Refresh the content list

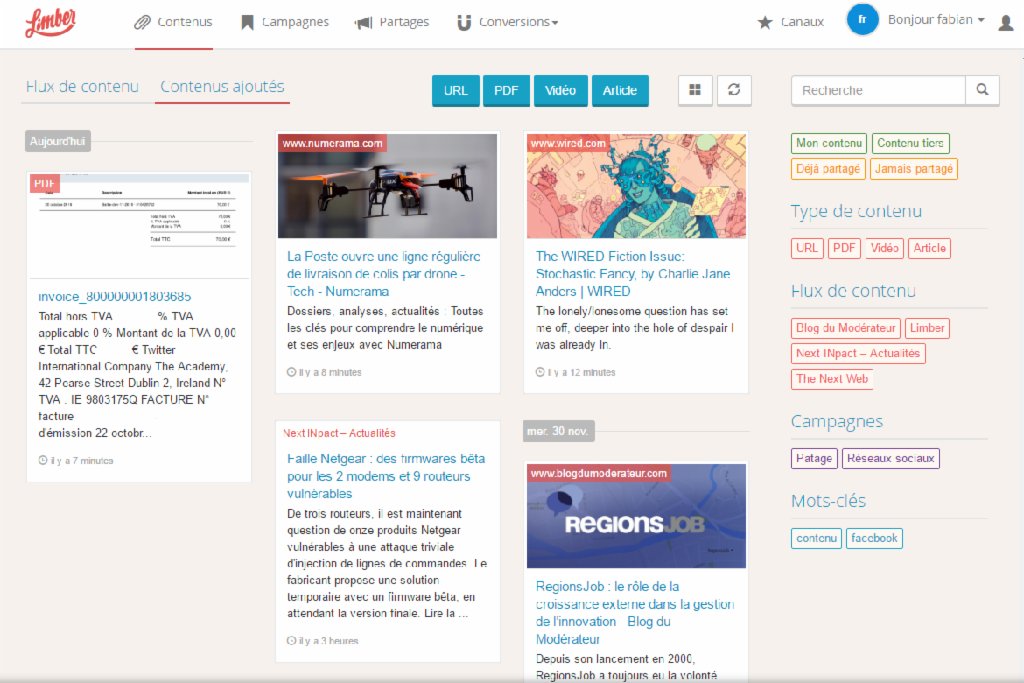734,90
